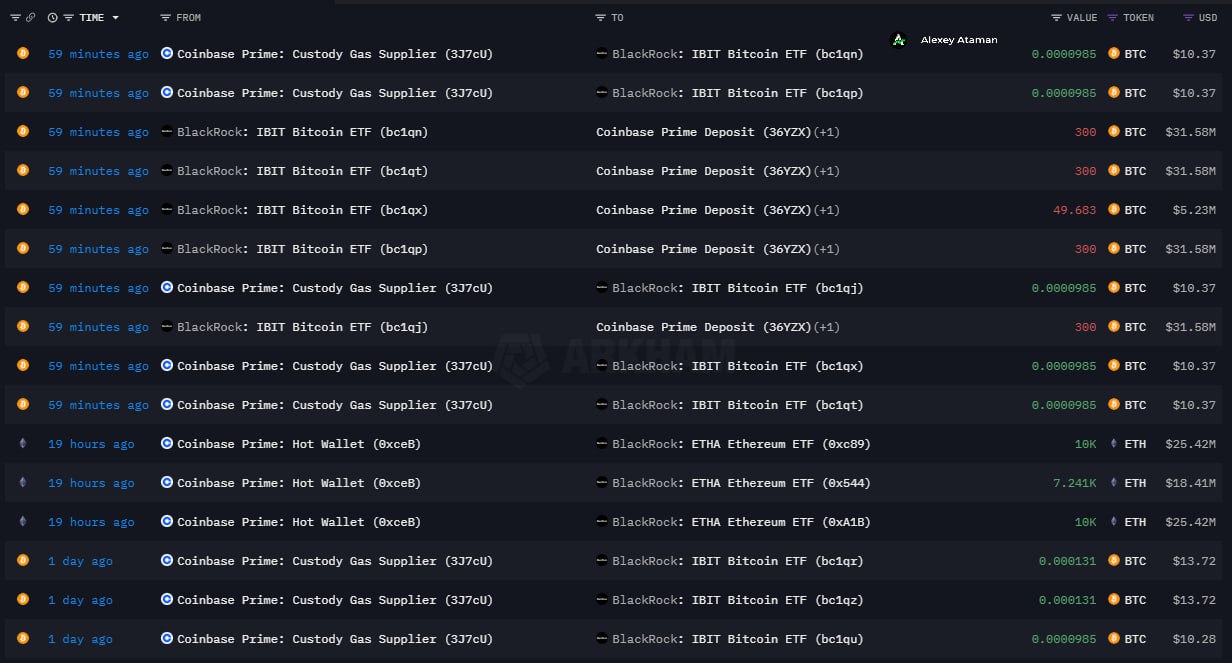Select $25.42M in the ETHA (0xc89) row
The width and height of the screenshot is (1232, 663).
coord(1191,444)
